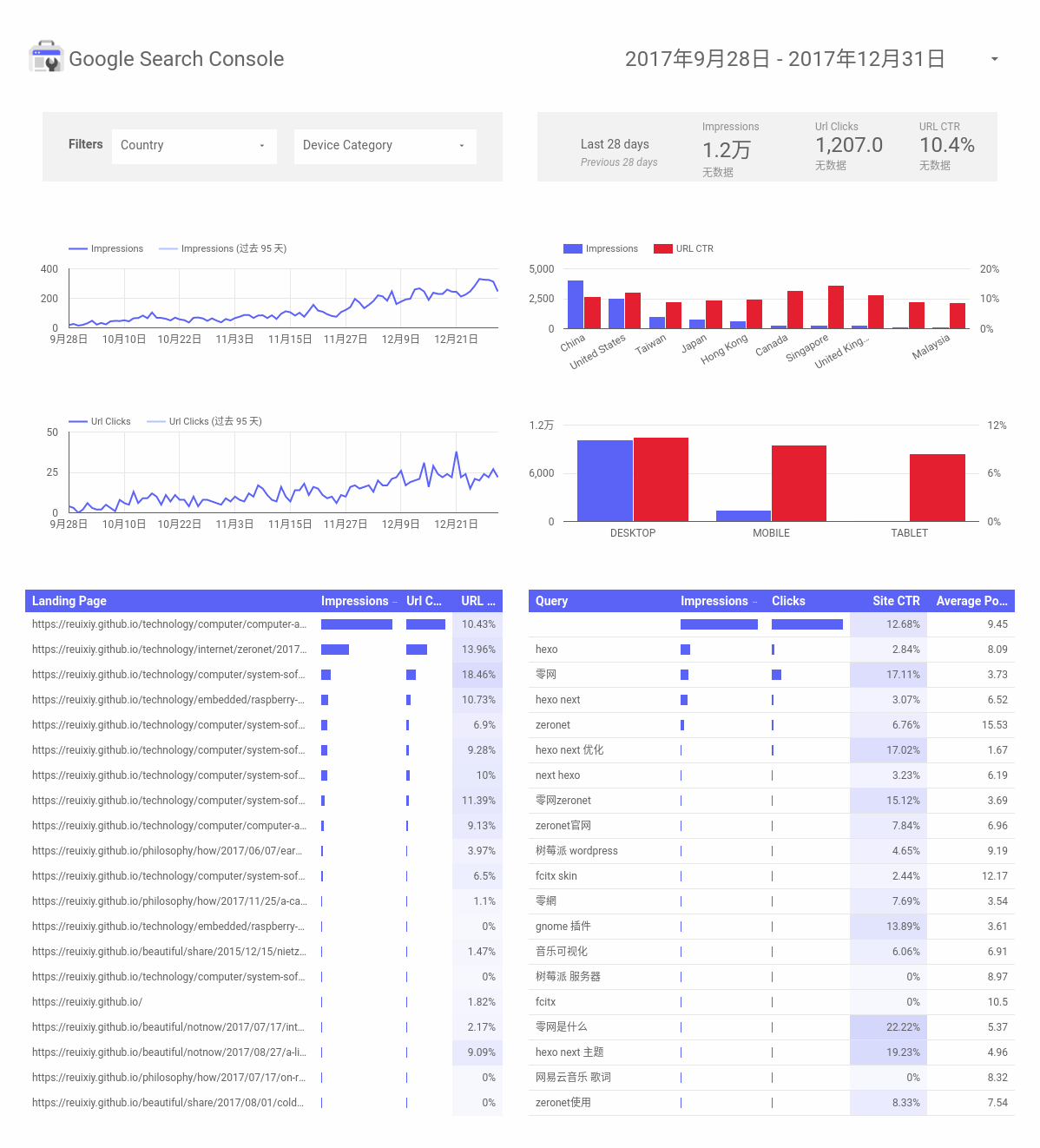
Task: Select the '网易云音乐 歌词' query row
Action: 772,1078
